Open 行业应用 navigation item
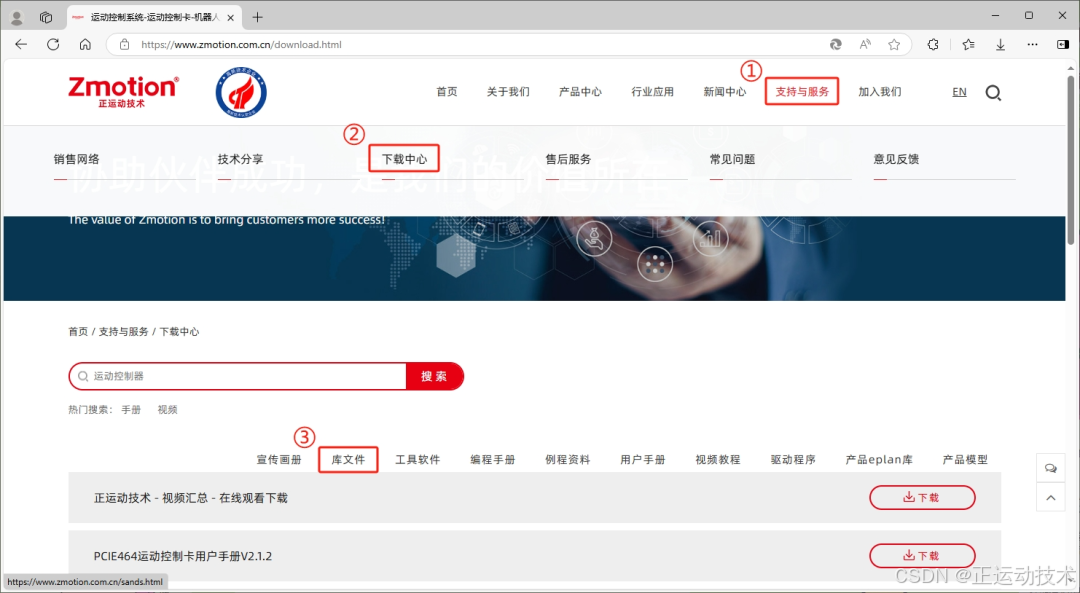This screenshot has height=593, width=1080. pyautogui.click(x=652, y=92)
